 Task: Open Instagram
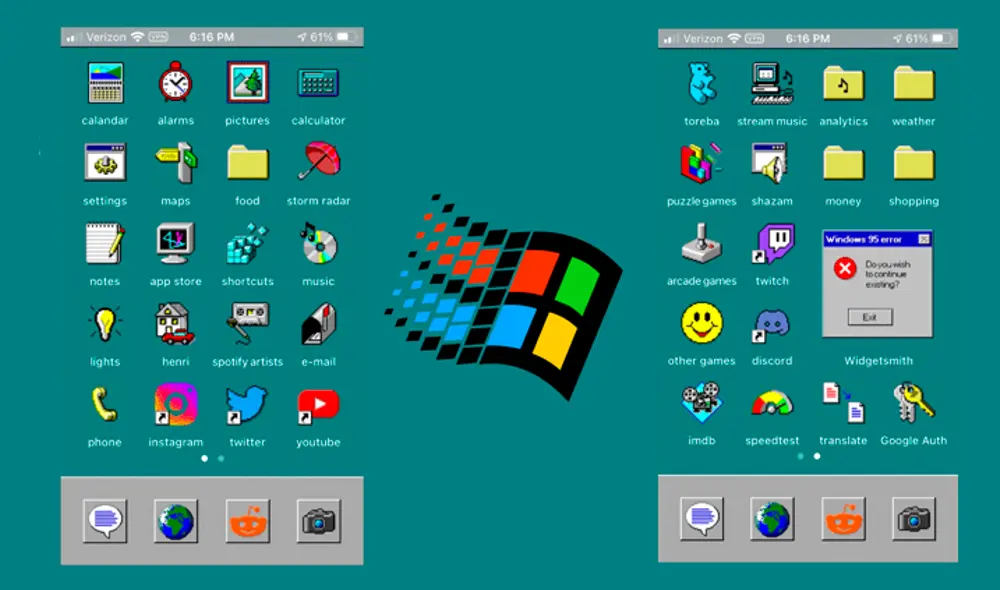pos(176,405)
